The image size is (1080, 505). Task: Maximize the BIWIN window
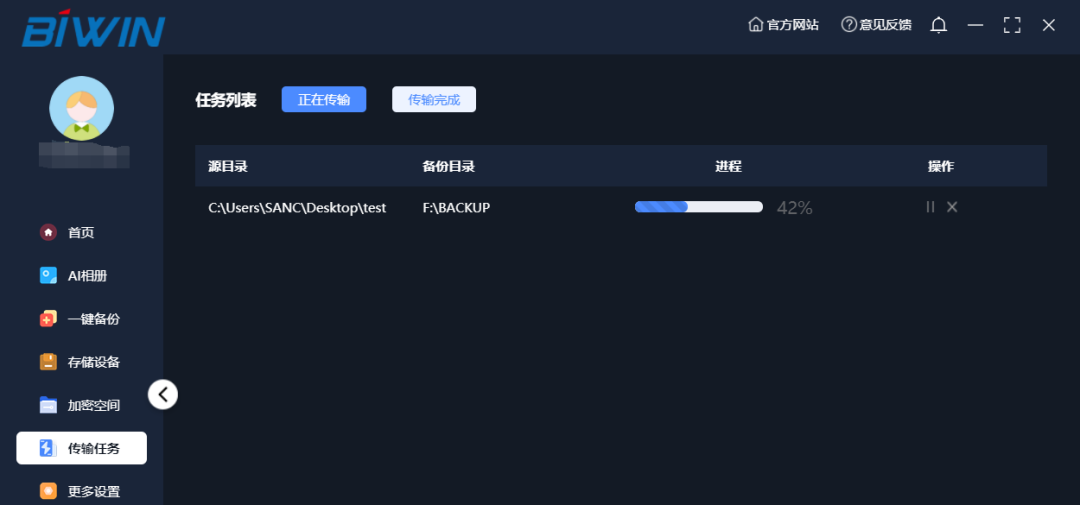tap(1012, 25)
